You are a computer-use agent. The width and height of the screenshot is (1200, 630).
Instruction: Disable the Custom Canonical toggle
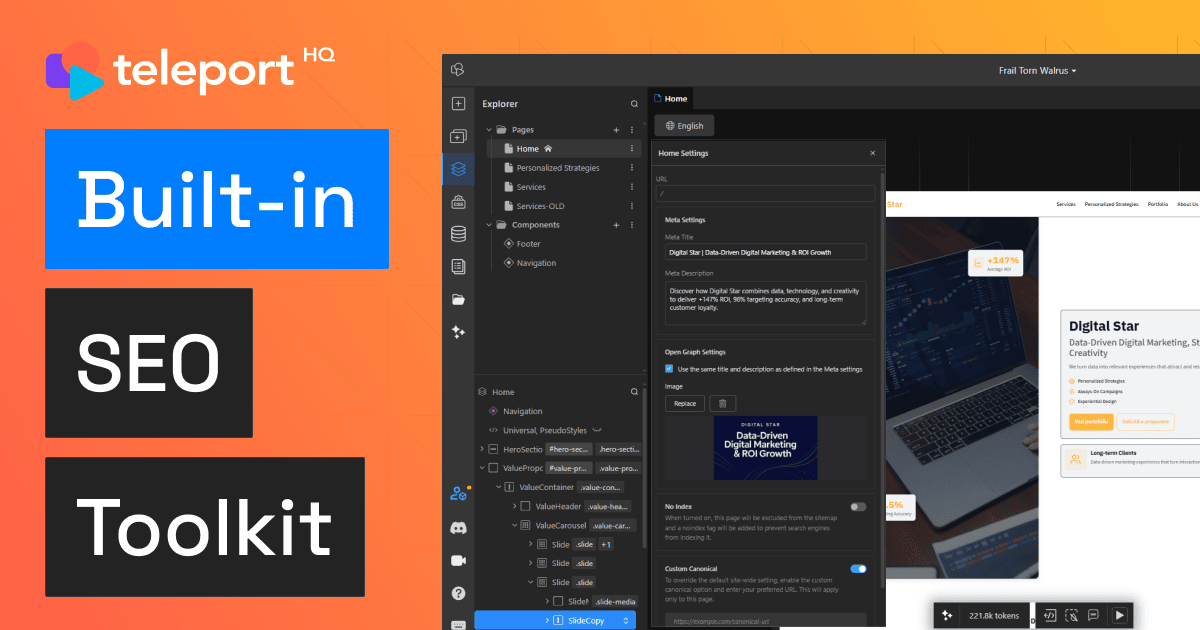click(858, 569)
